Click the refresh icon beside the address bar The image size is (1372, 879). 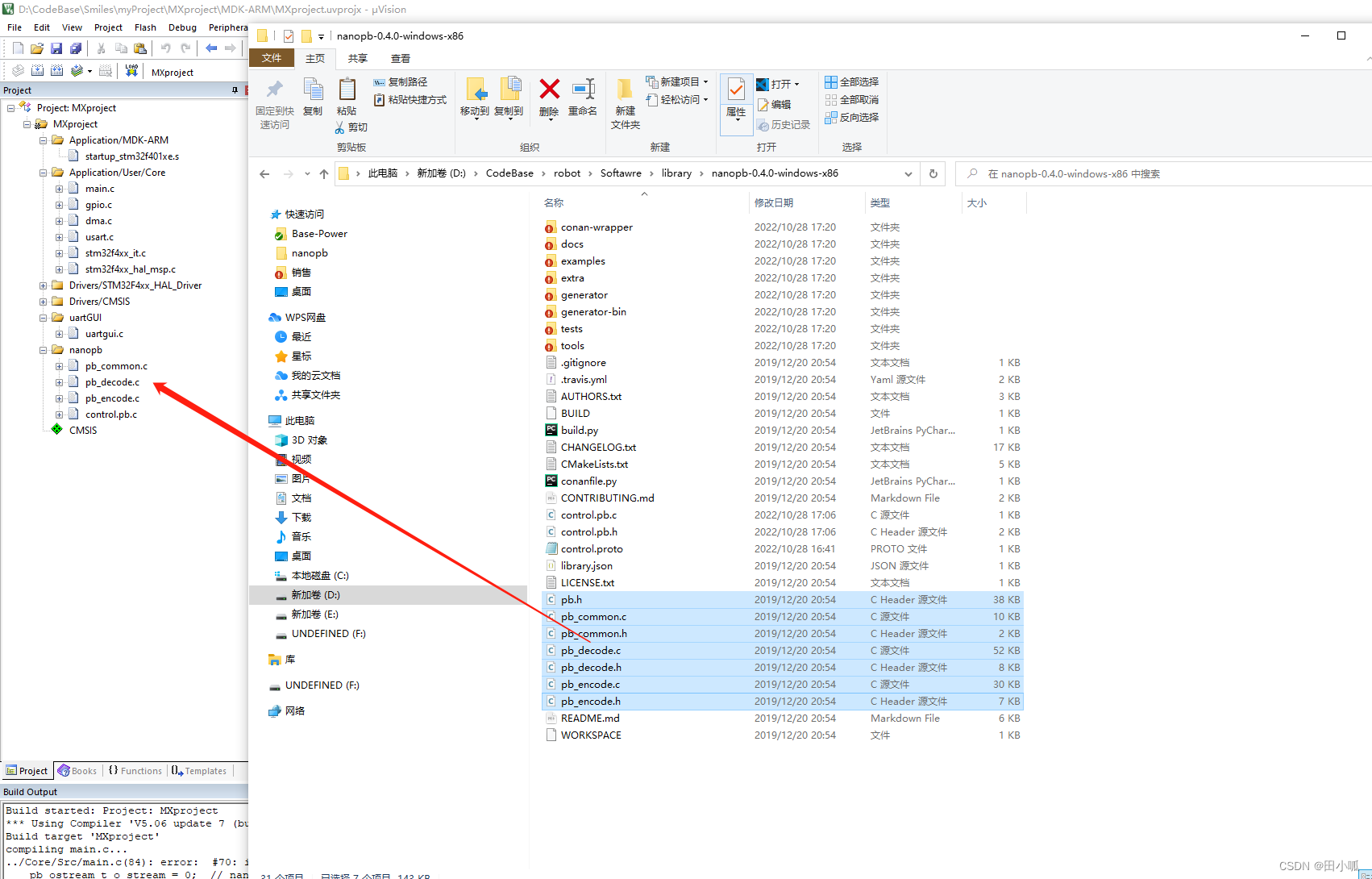pyautogui.click(x=933, y=173)
